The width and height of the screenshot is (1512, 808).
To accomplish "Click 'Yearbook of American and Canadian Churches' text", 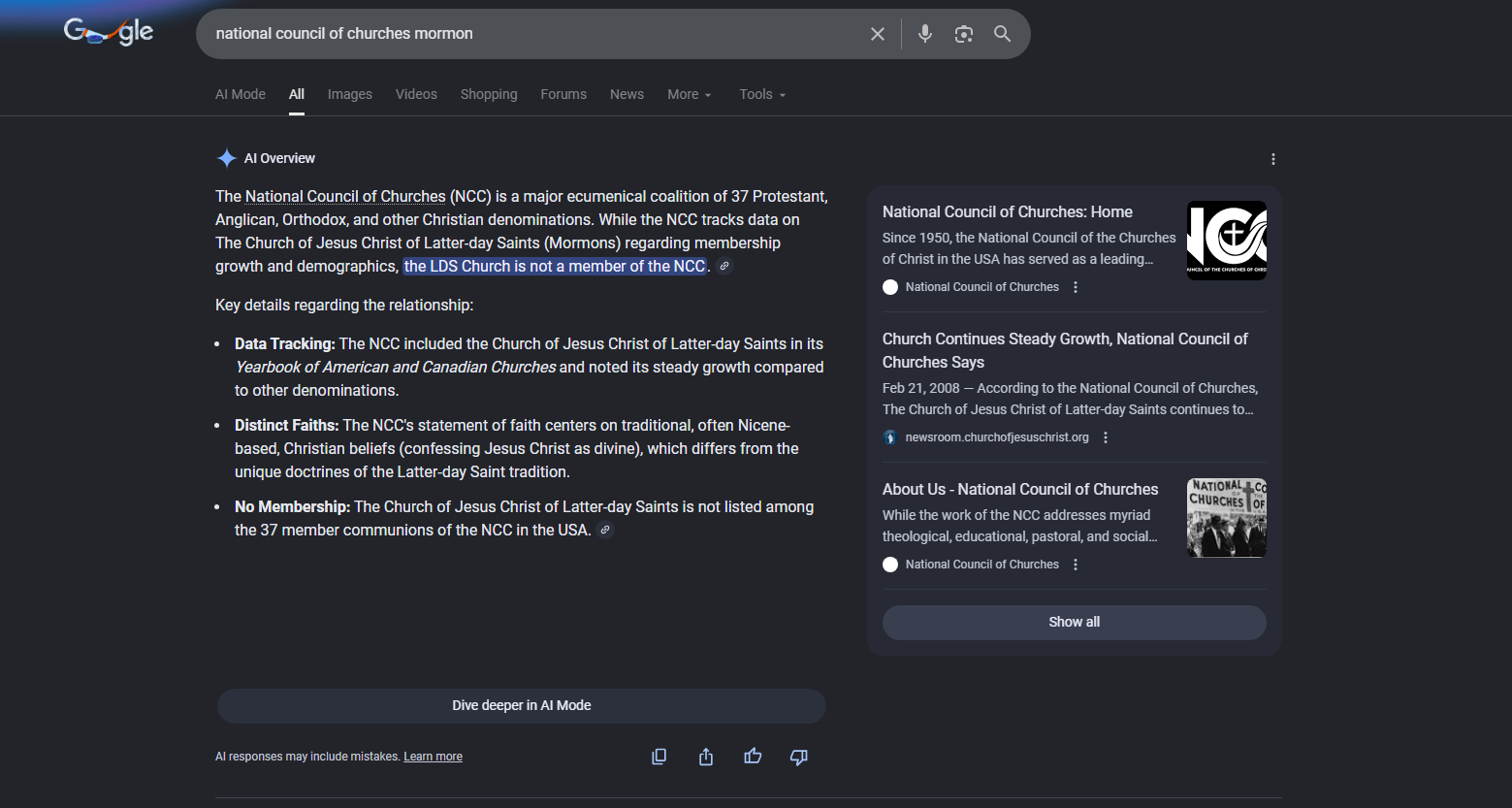I will tap(396, 367).
